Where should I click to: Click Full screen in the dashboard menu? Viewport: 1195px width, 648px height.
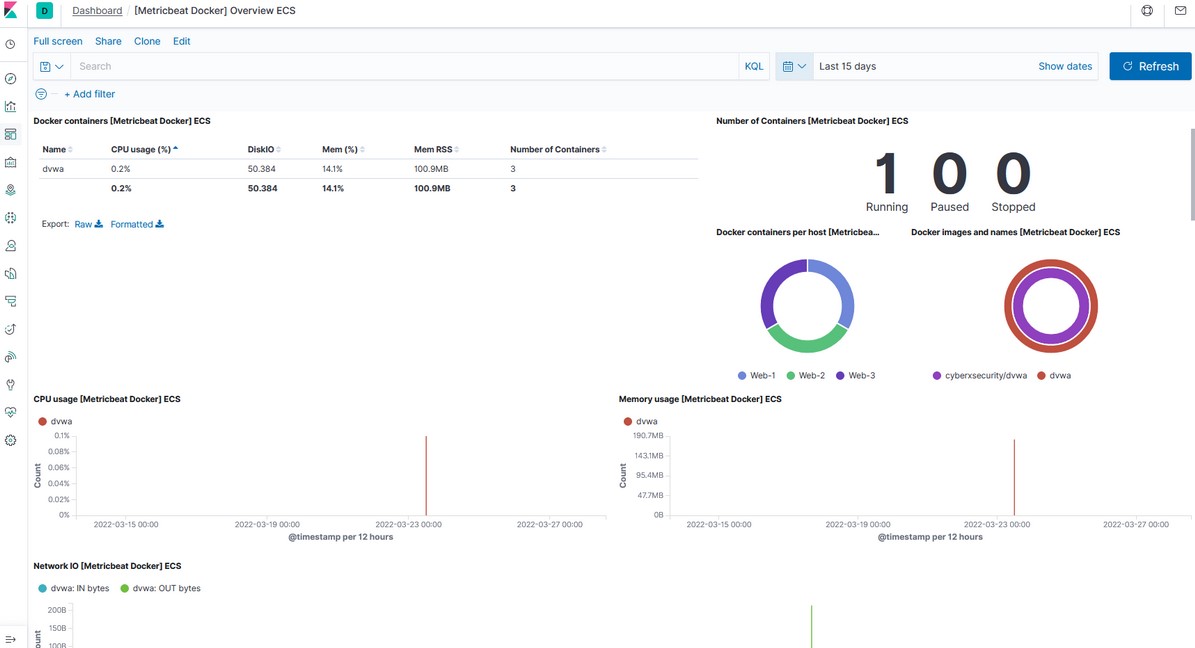tap(58, 41)
